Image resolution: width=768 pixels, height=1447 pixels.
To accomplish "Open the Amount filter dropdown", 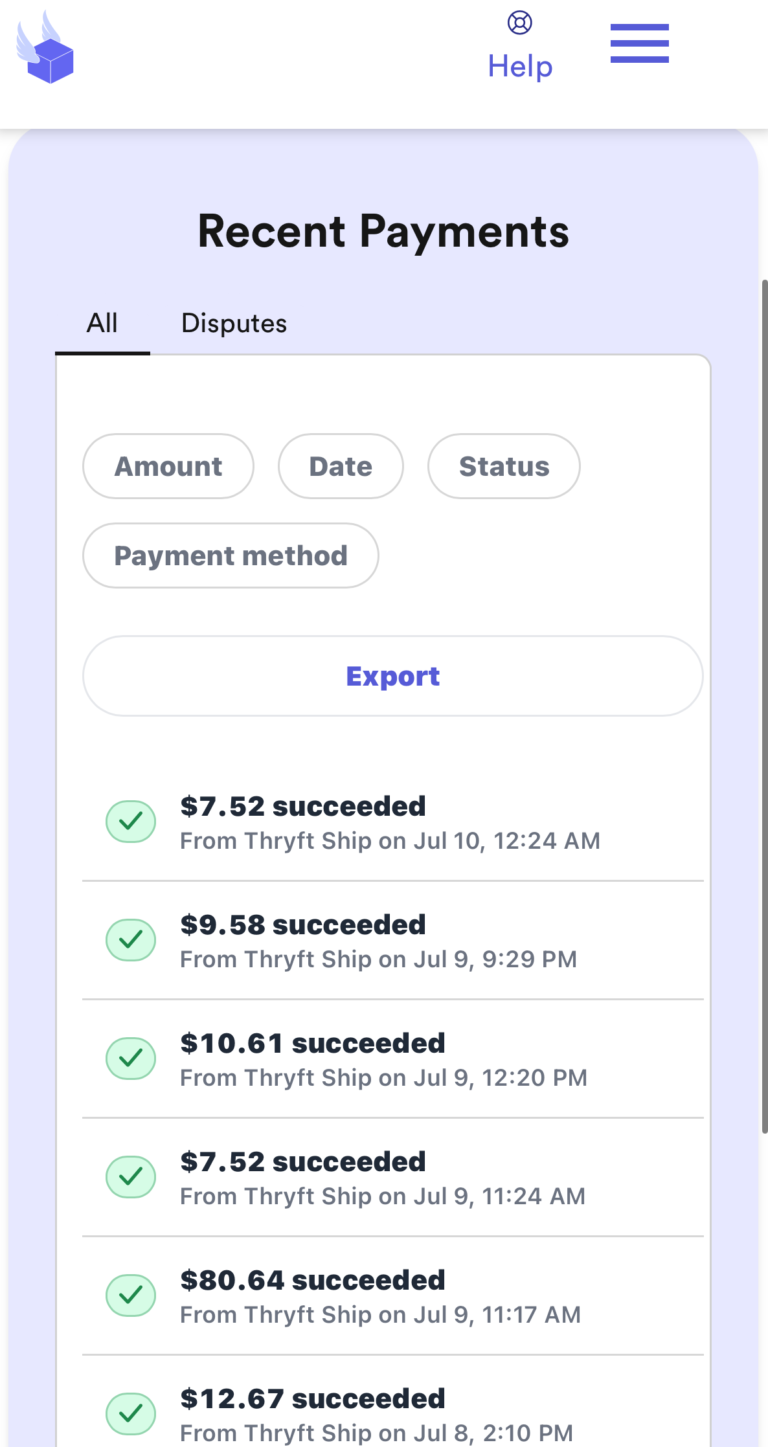I will pos(168,466).
